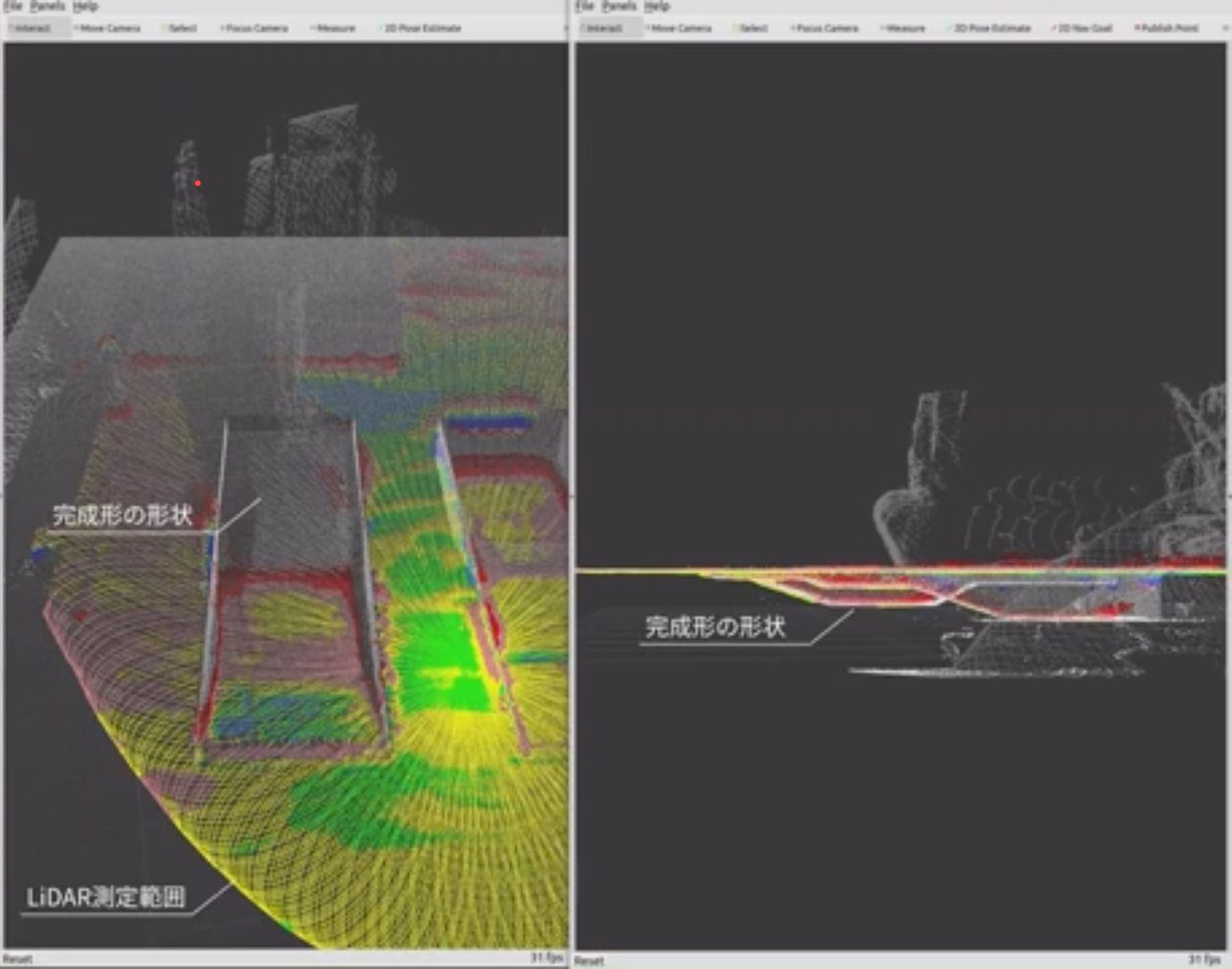Toggle Interact tool in right window toolbar
The height and width of the screenshot is (969, 1232).
[604, 28]
